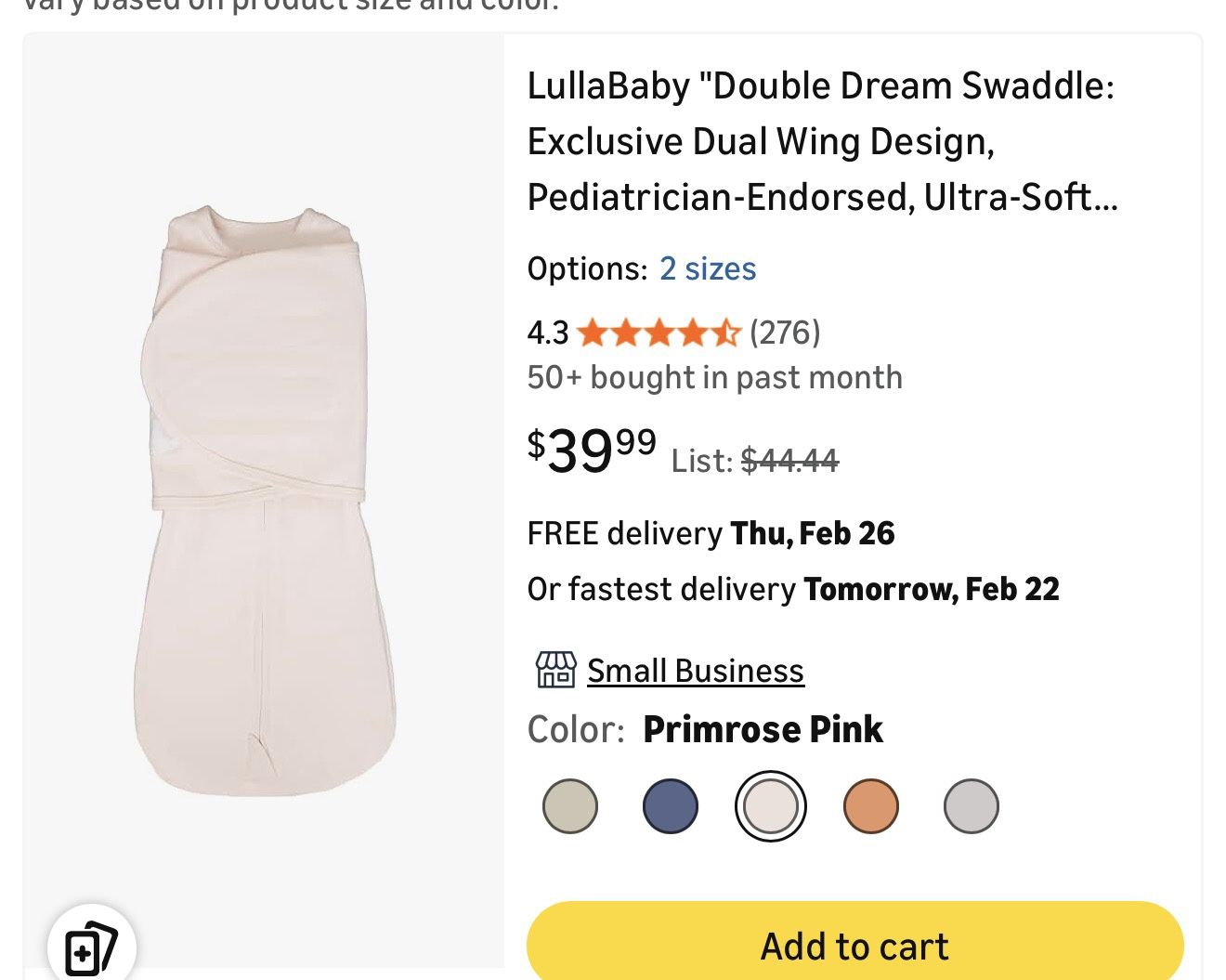This screenshot has width=1226, height=980.
Task: Select the navy blue color swatch
Action: (670, 805)
